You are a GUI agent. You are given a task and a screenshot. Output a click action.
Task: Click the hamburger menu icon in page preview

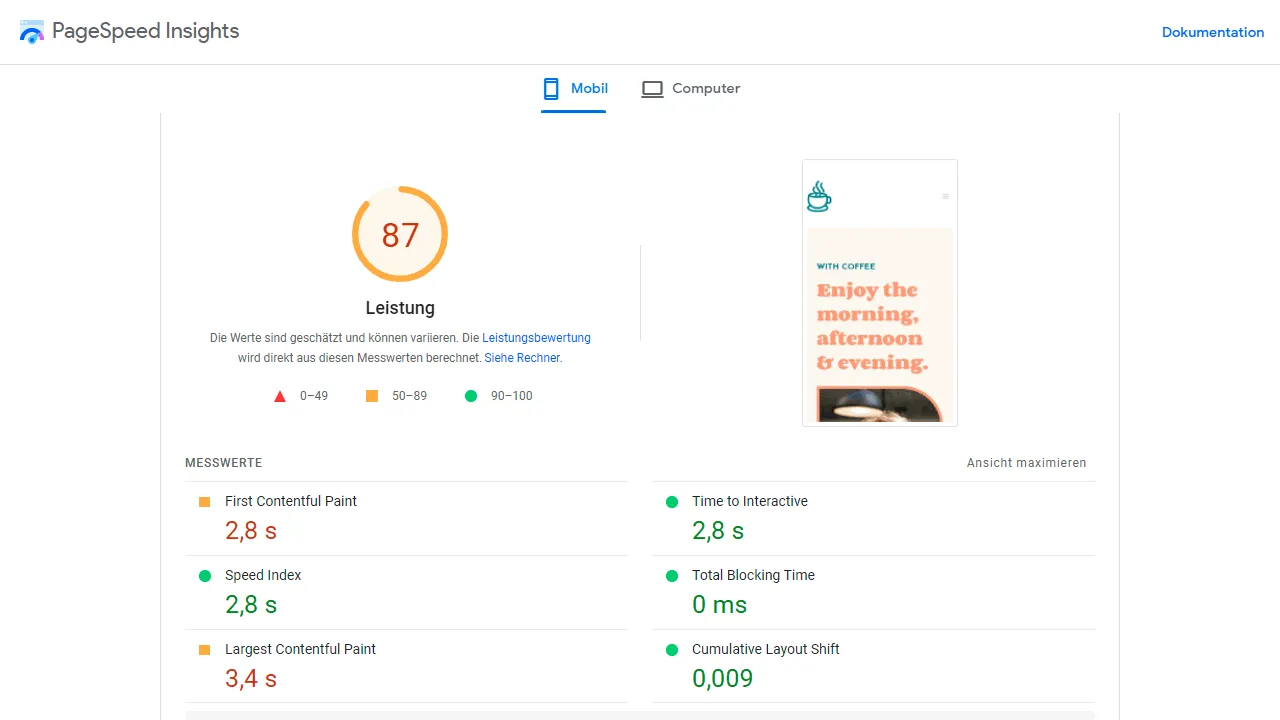tap(945, 196)
